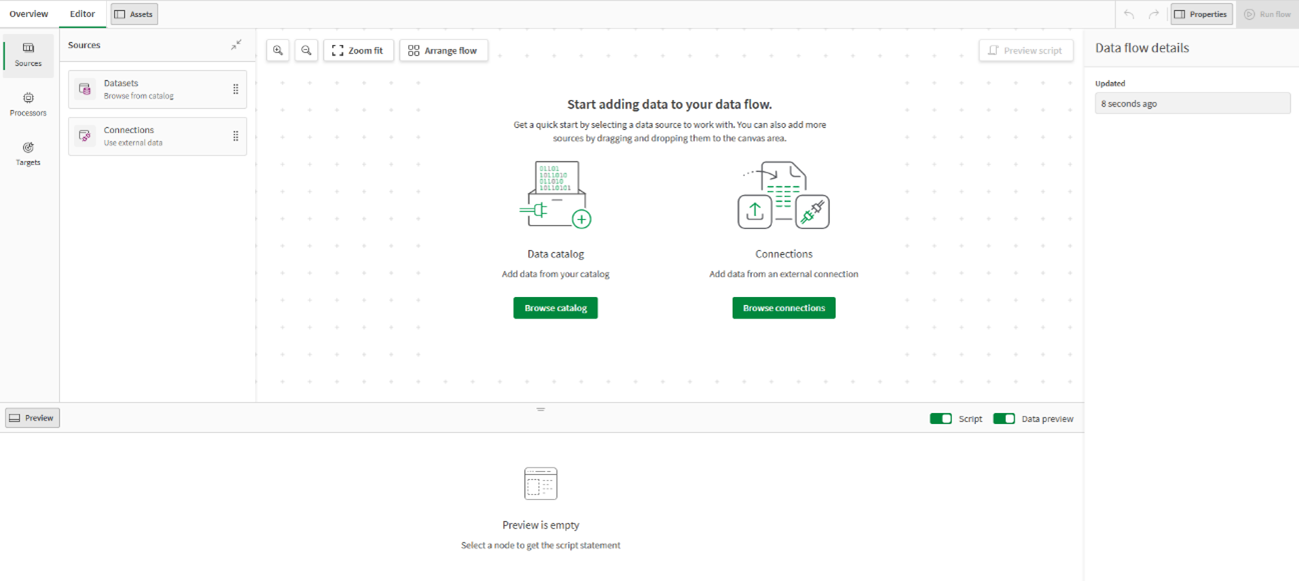Viewport: 1299px width, 581px height.
Task: Switch to the Overview tab
Action: pos(29,14)
